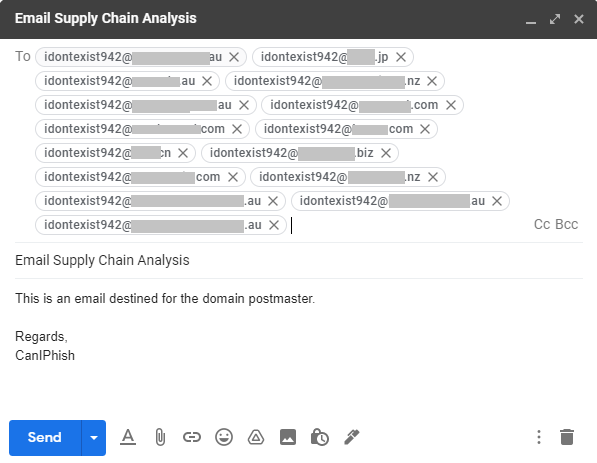Image resolution: width=597 pixels, height=463 pixels.
Task: Insert photo using the image icon
Action: pos(288,437)
